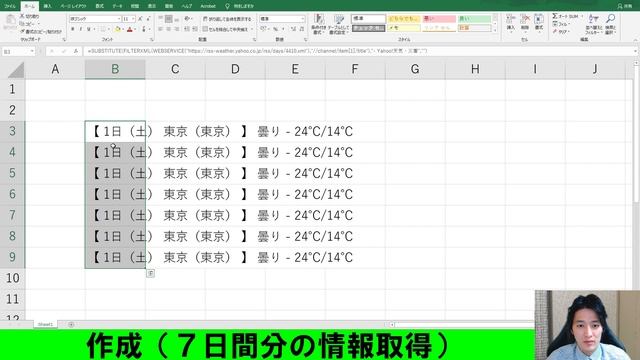Select the Format Painter brush
The width and height of the screenshot is (640, 360).
(22, 31)
